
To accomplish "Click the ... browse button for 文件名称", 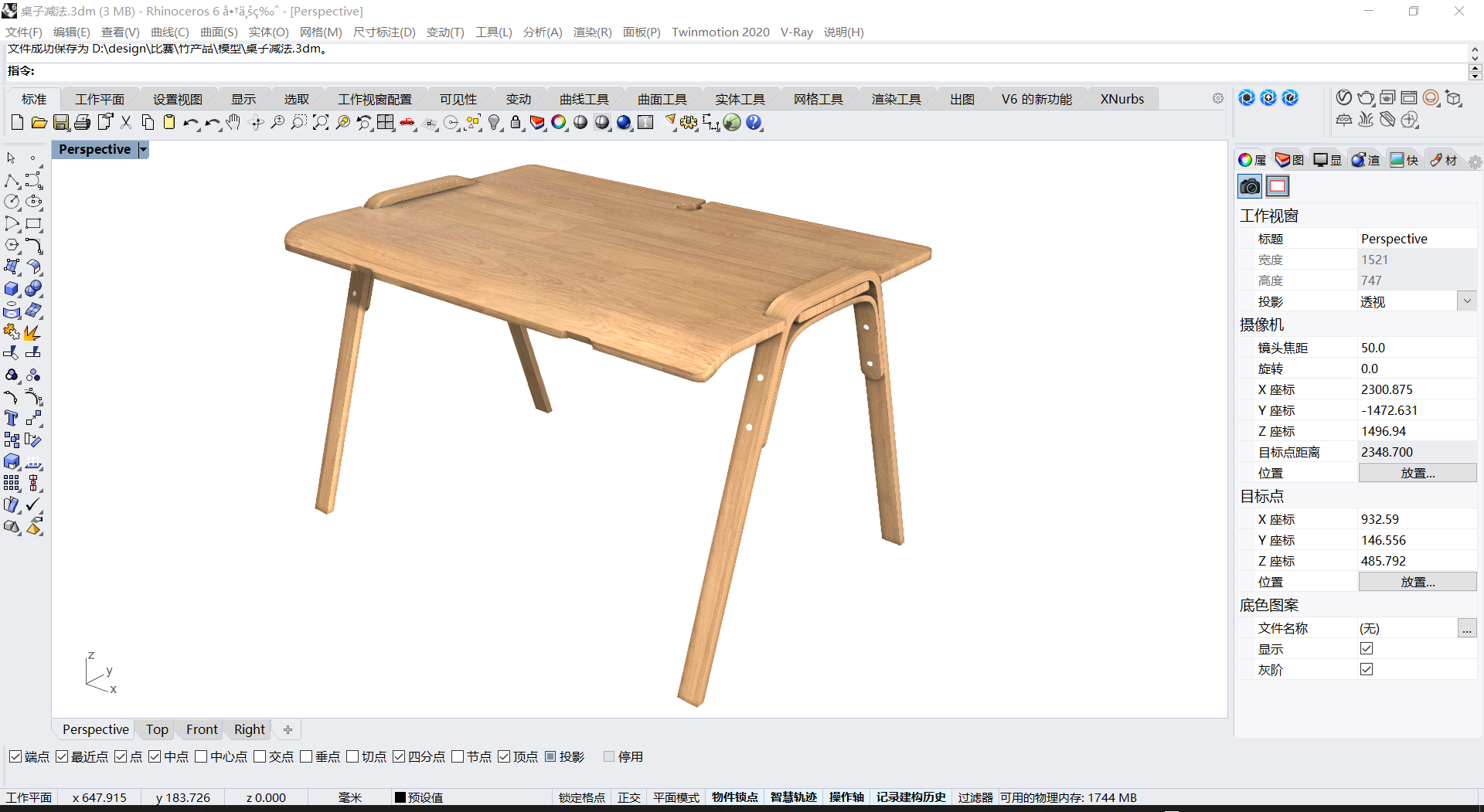I will (x=1467, y=628).
